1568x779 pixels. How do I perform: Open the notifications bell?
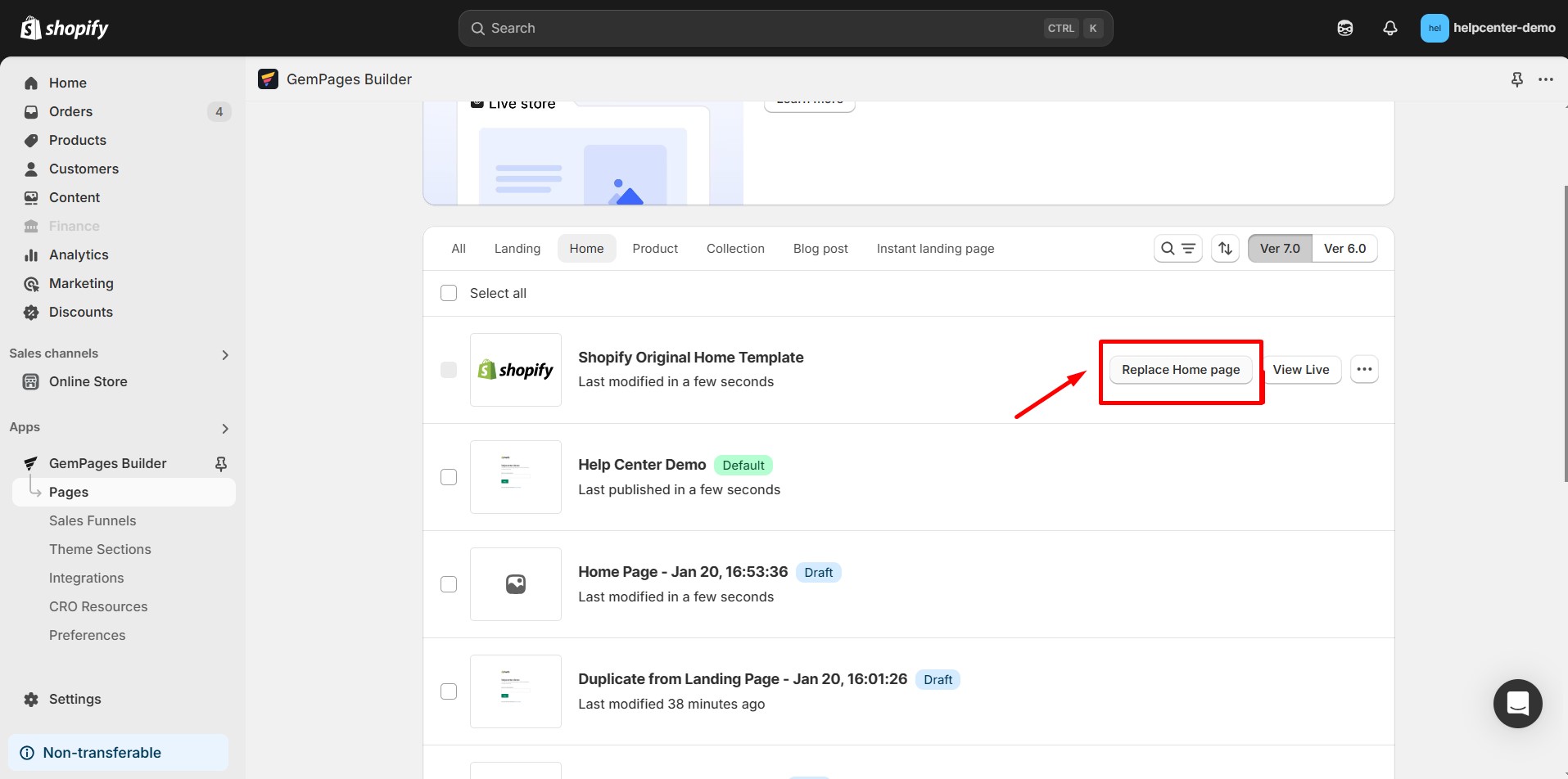1390,27
